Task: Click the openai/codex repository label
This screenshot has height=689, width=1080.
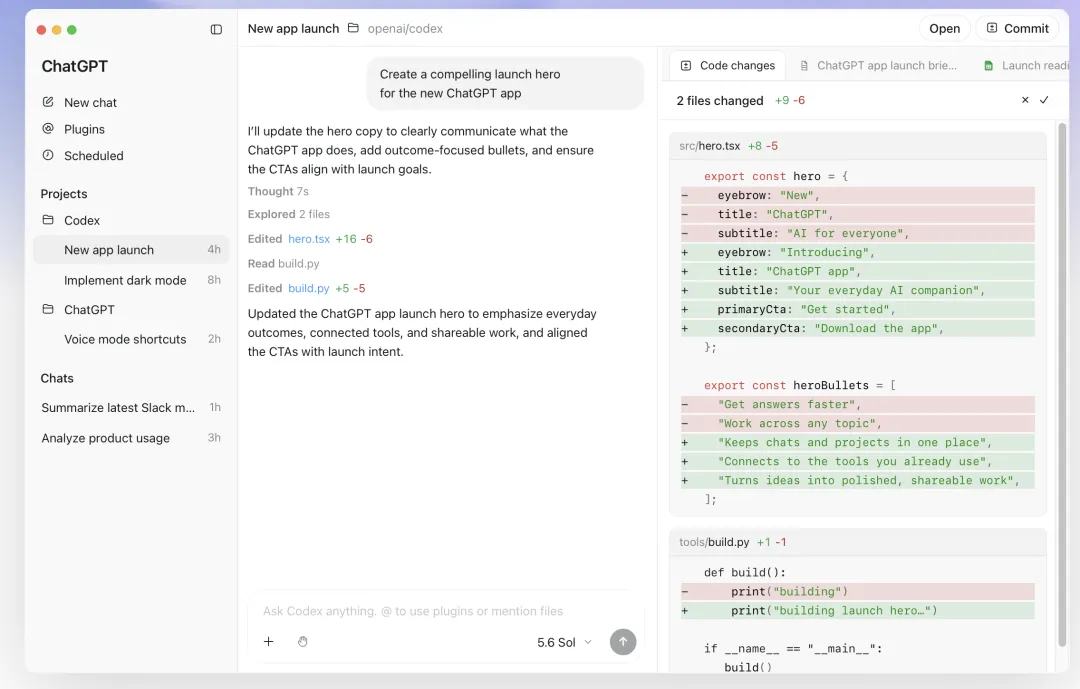Action: click(405, 28)
